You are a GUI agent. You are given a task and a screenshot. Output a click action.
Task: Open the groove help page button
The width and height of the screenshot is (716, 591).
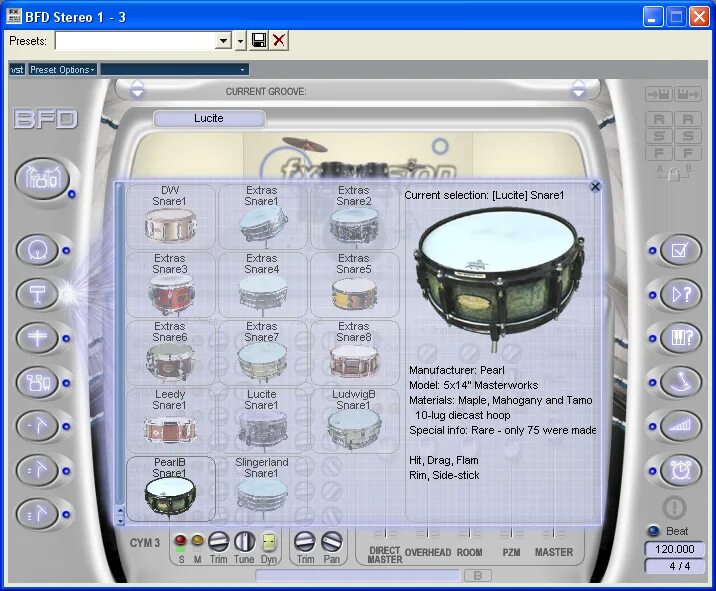coord(680,294)
